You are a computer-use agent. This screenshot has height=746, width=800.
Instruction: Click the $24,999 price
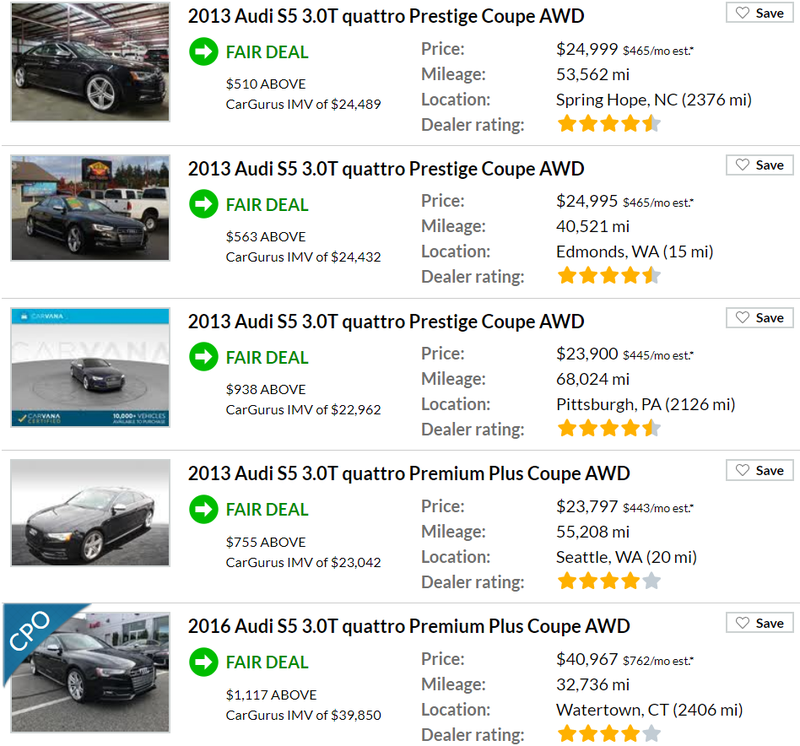587,49
